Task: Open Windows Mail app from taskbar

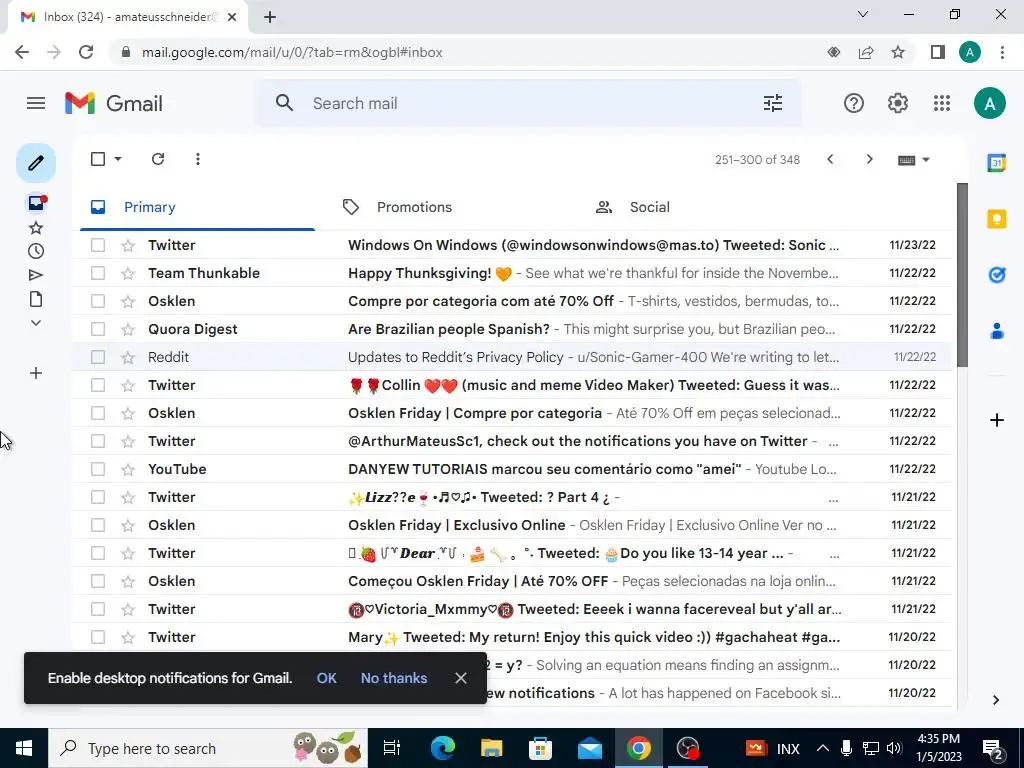Action: click(589, 748)
